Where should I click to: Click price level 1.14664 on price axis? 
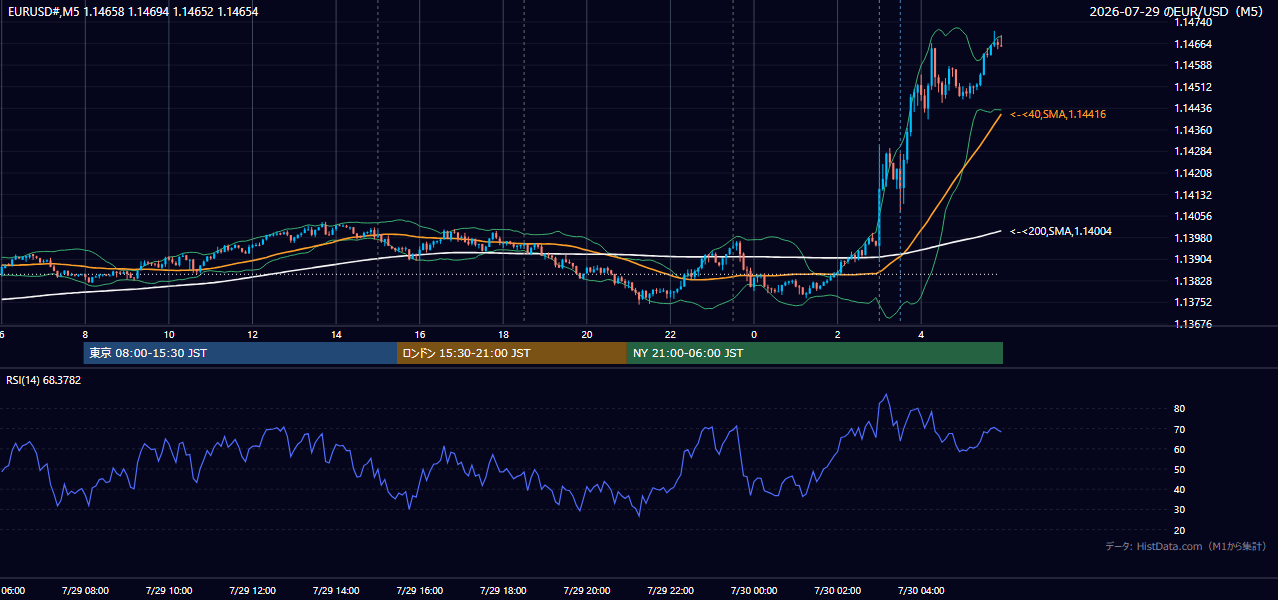pos(1192,44)
